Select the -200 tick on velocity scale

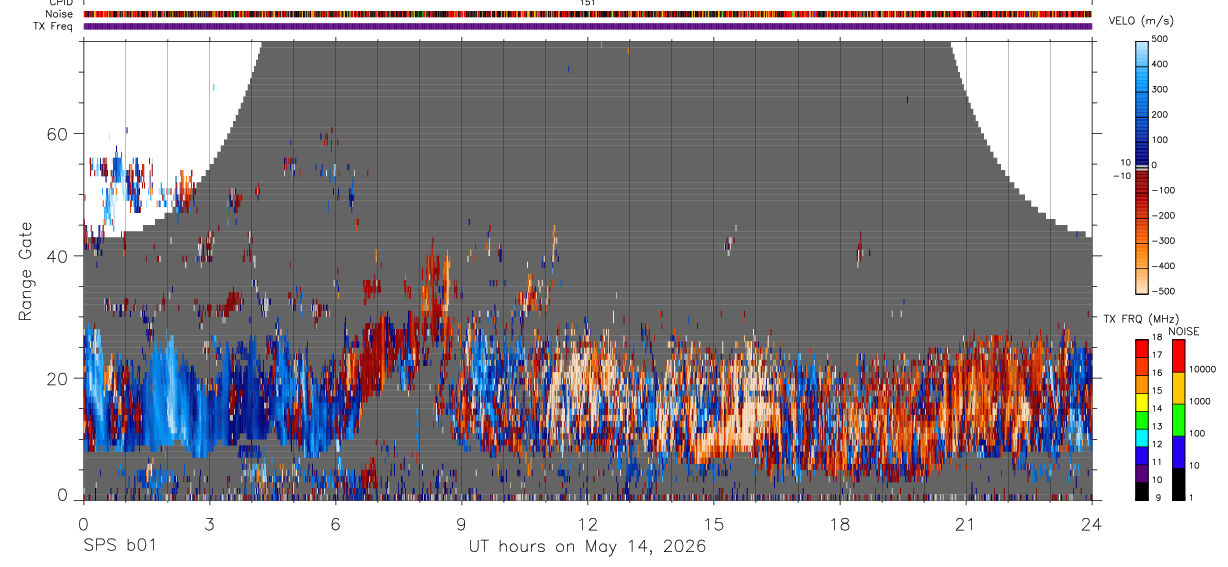1164,215
